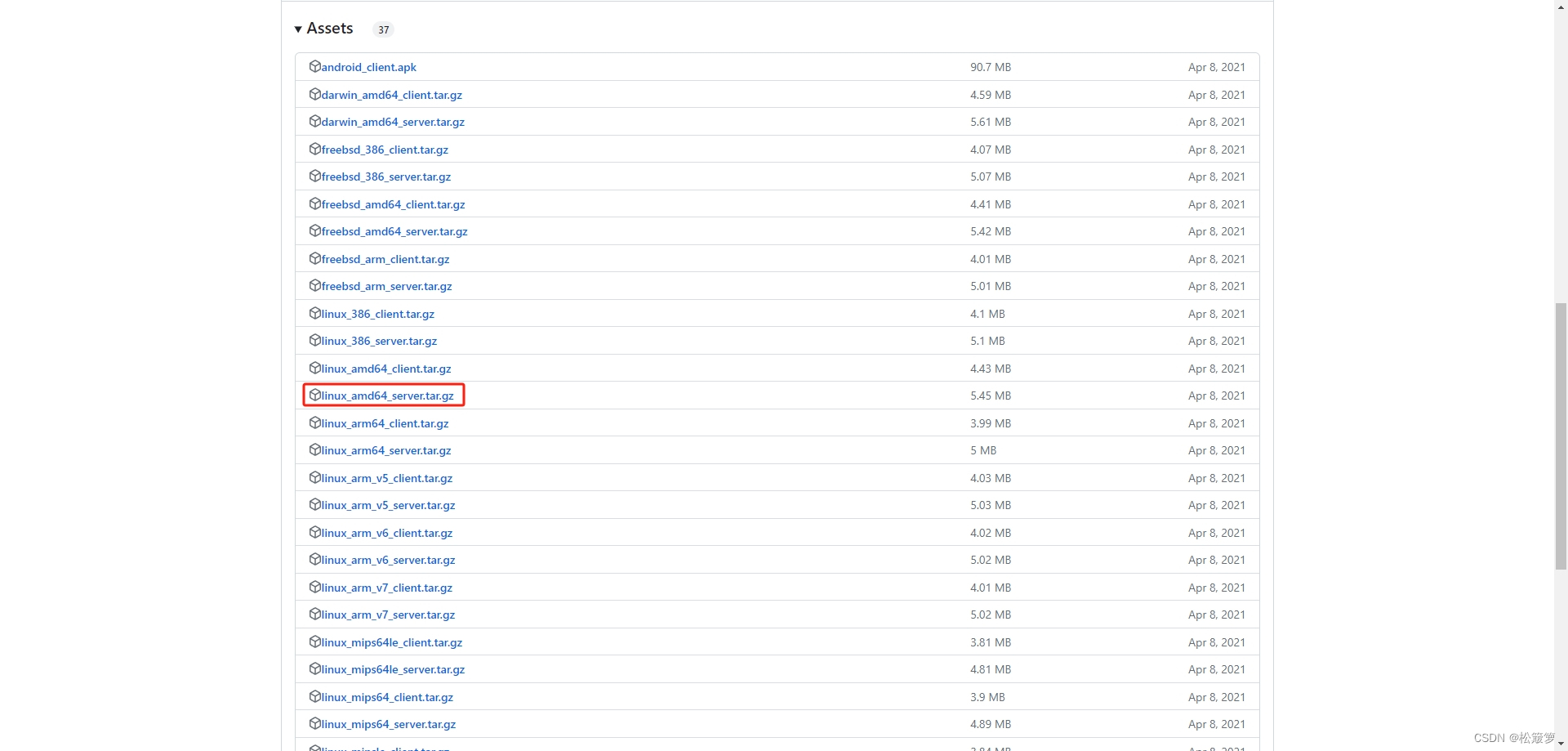
Task: Click package icon beside darwin_amd64_client.tar.gz
Action: [x=314, y=94]
